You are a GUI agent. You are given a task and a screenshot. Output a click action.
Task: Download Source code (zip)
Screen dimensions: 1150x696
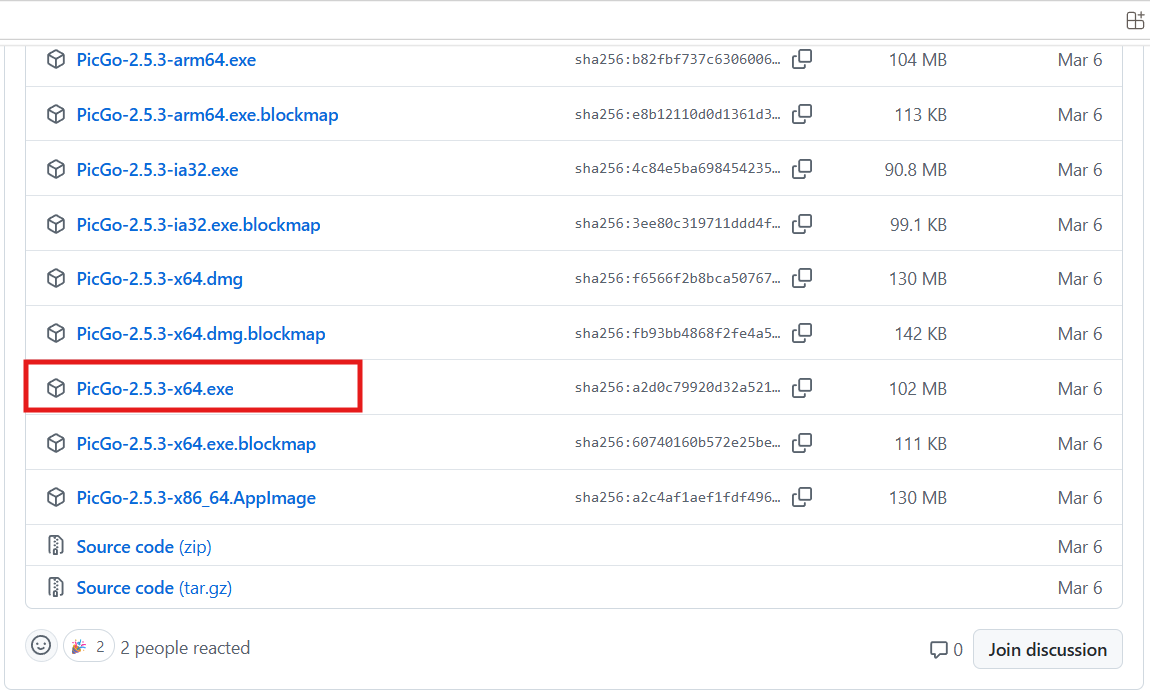(x=144, y=547)
